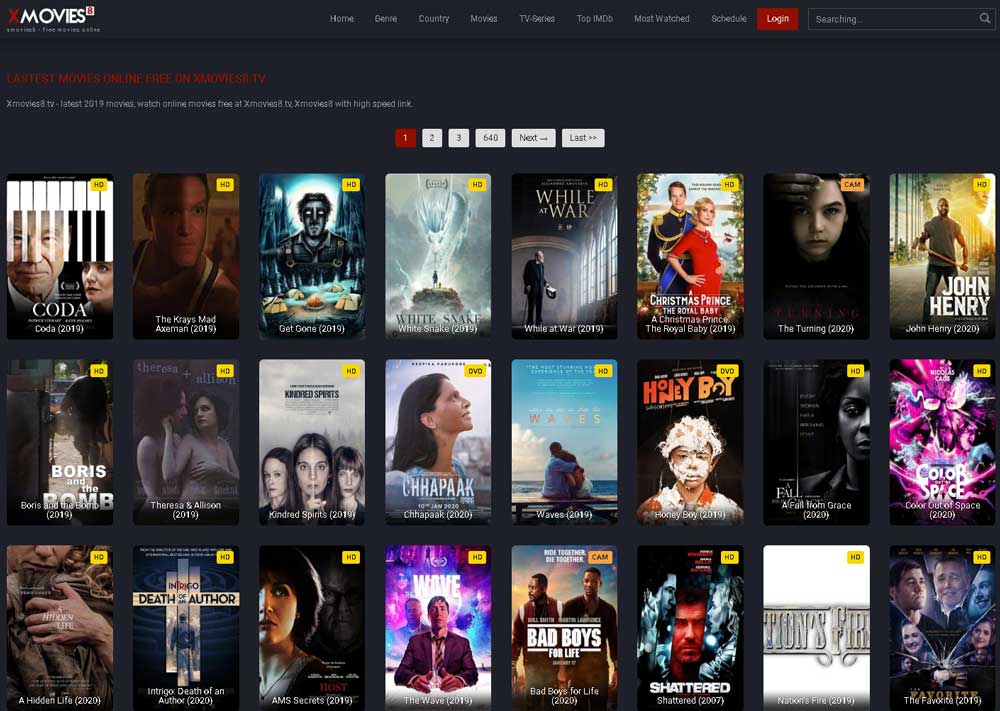
Task: Click the HD badge on Get Gone
Action: (351, 185)
